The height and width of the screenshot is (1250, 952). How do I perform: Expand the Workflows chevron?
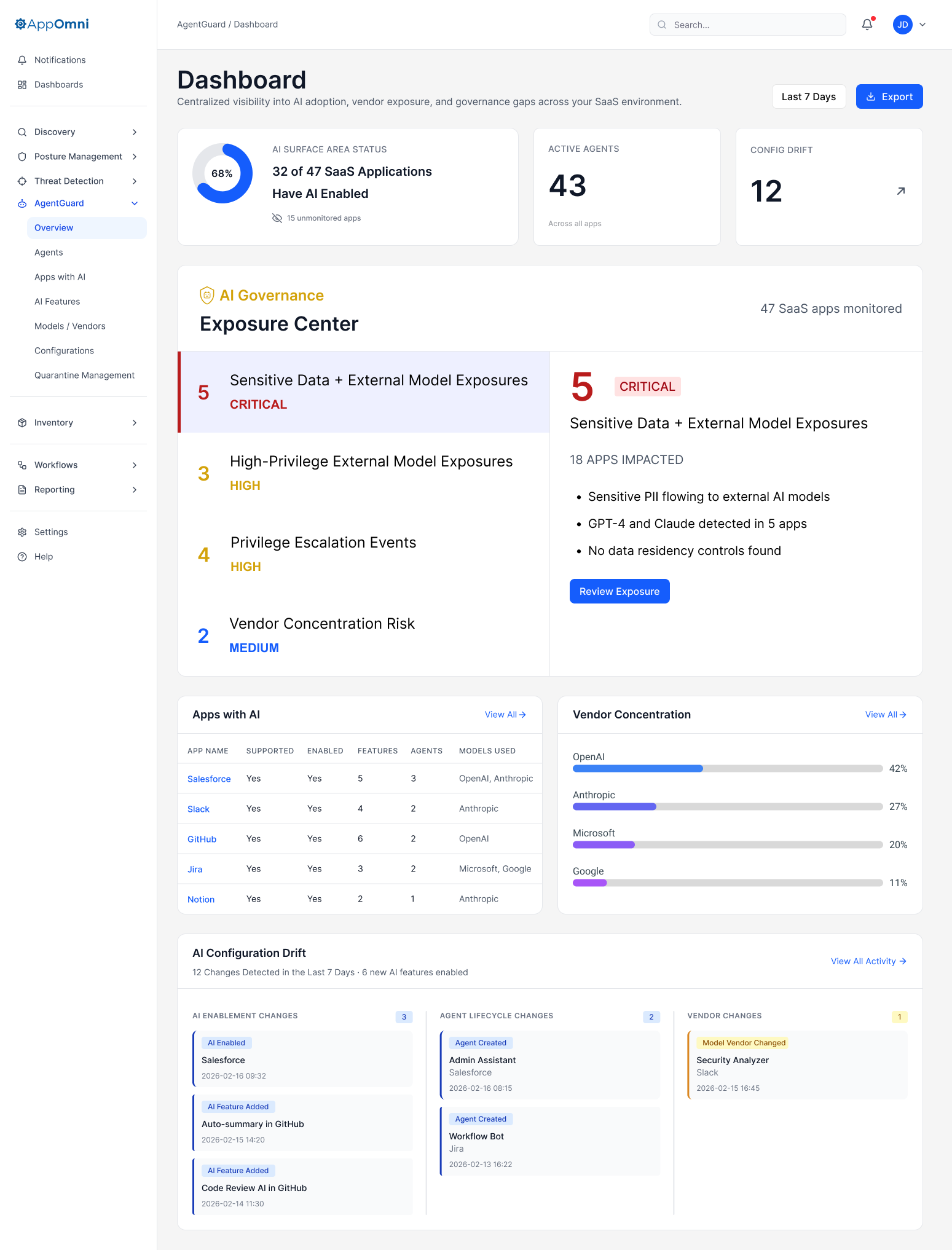pos(135,465)
